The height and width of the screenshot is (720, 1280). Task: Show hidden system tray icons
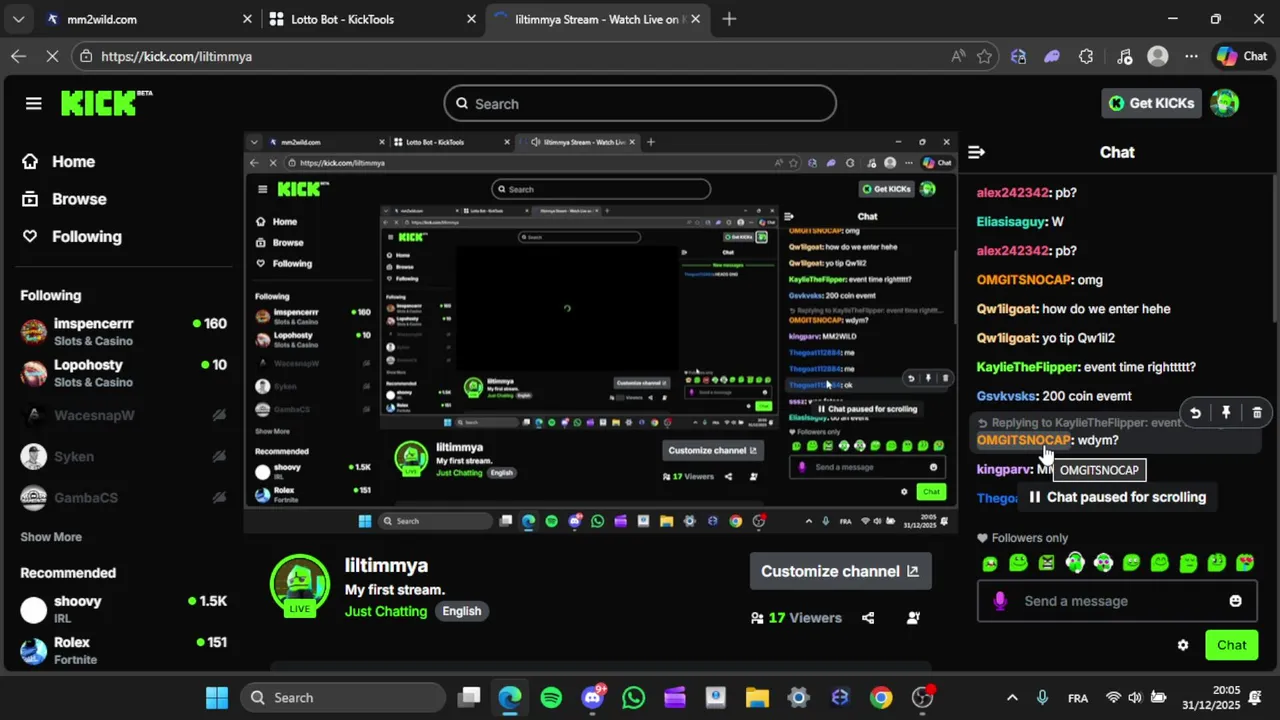coord(1012,697)
